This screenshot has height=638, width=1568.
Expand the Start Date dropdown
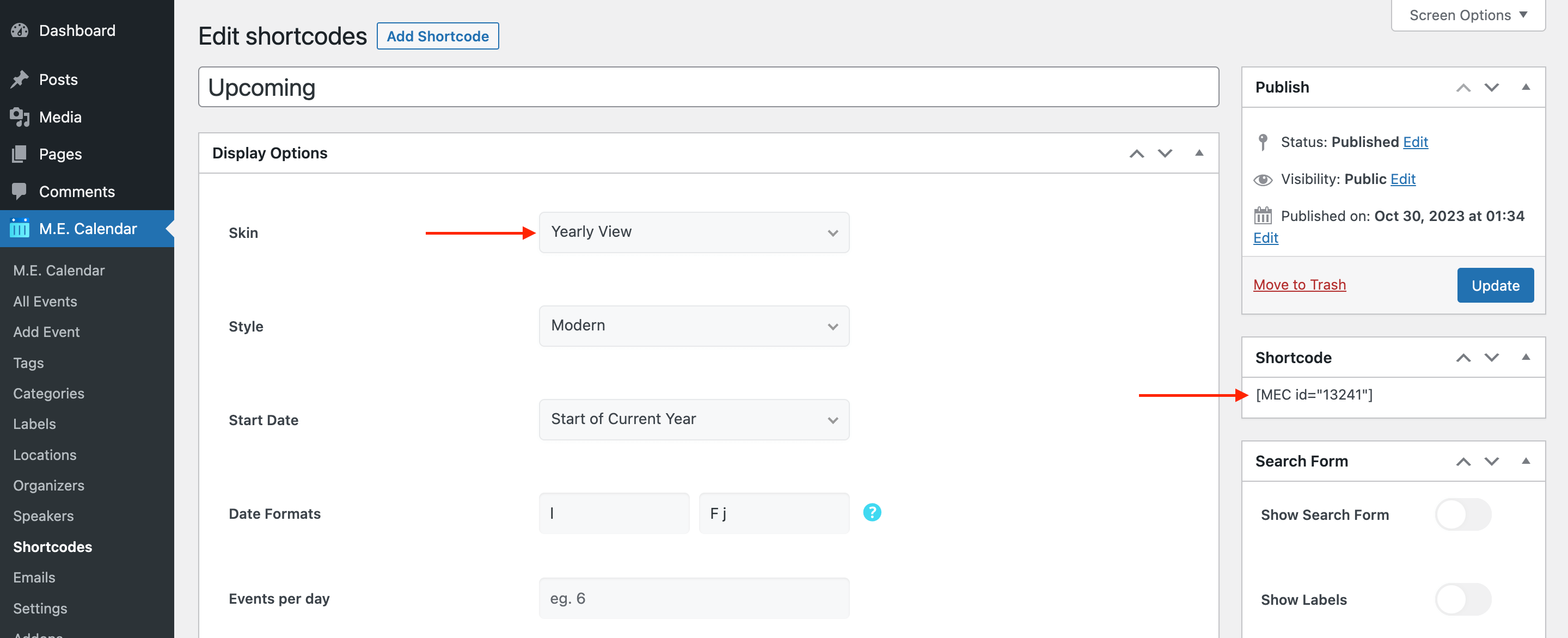coord(693,420)
